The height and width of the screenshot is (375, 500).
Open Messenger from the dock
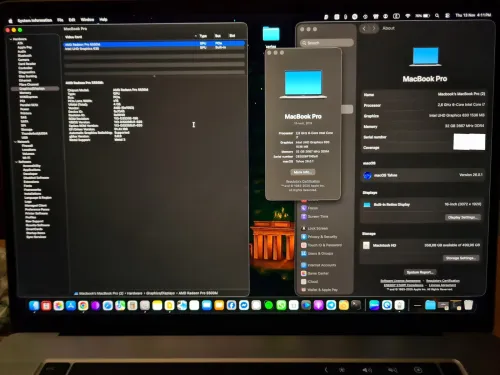point(244,305)
